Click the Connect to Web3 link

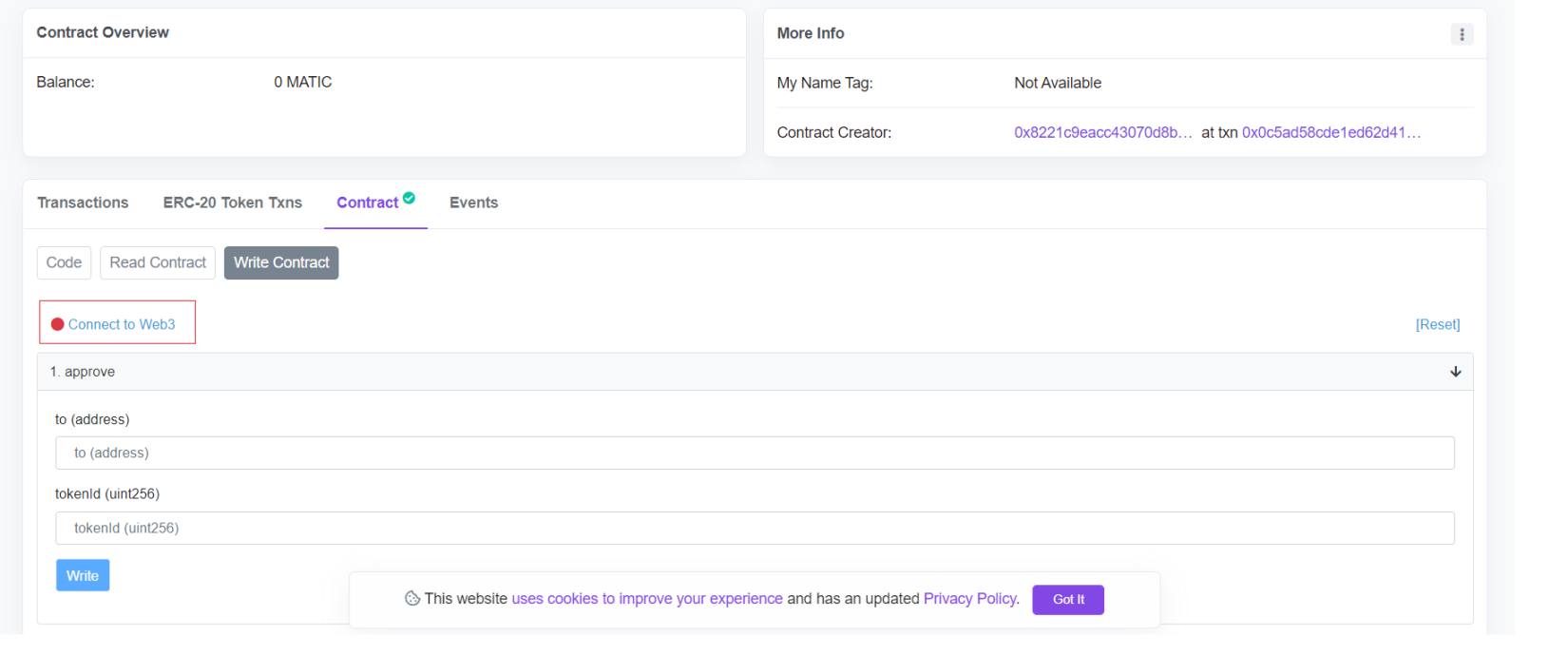(x=122, y=324)
